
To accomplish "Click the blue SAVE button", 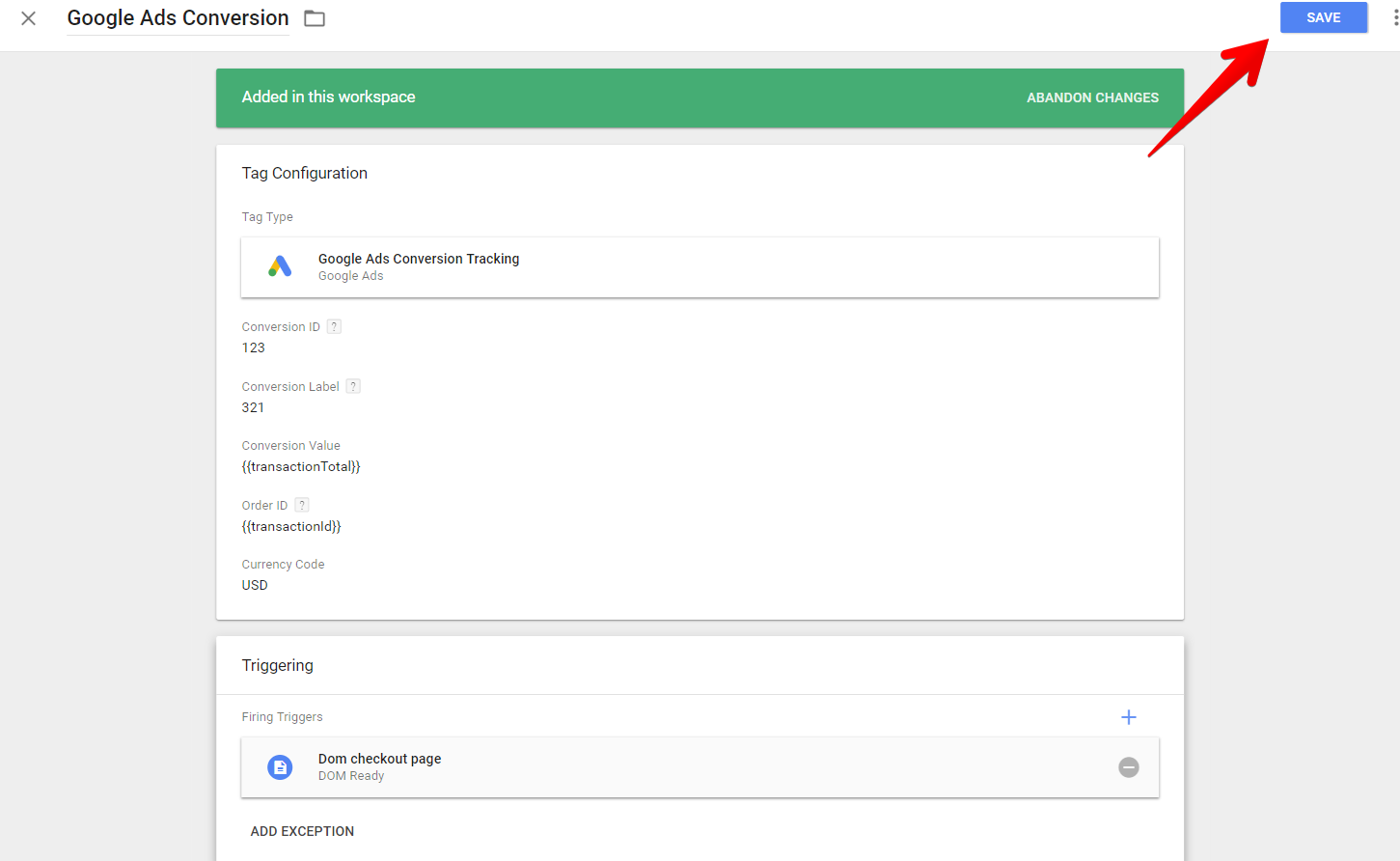I will (x=1323, y=17).
